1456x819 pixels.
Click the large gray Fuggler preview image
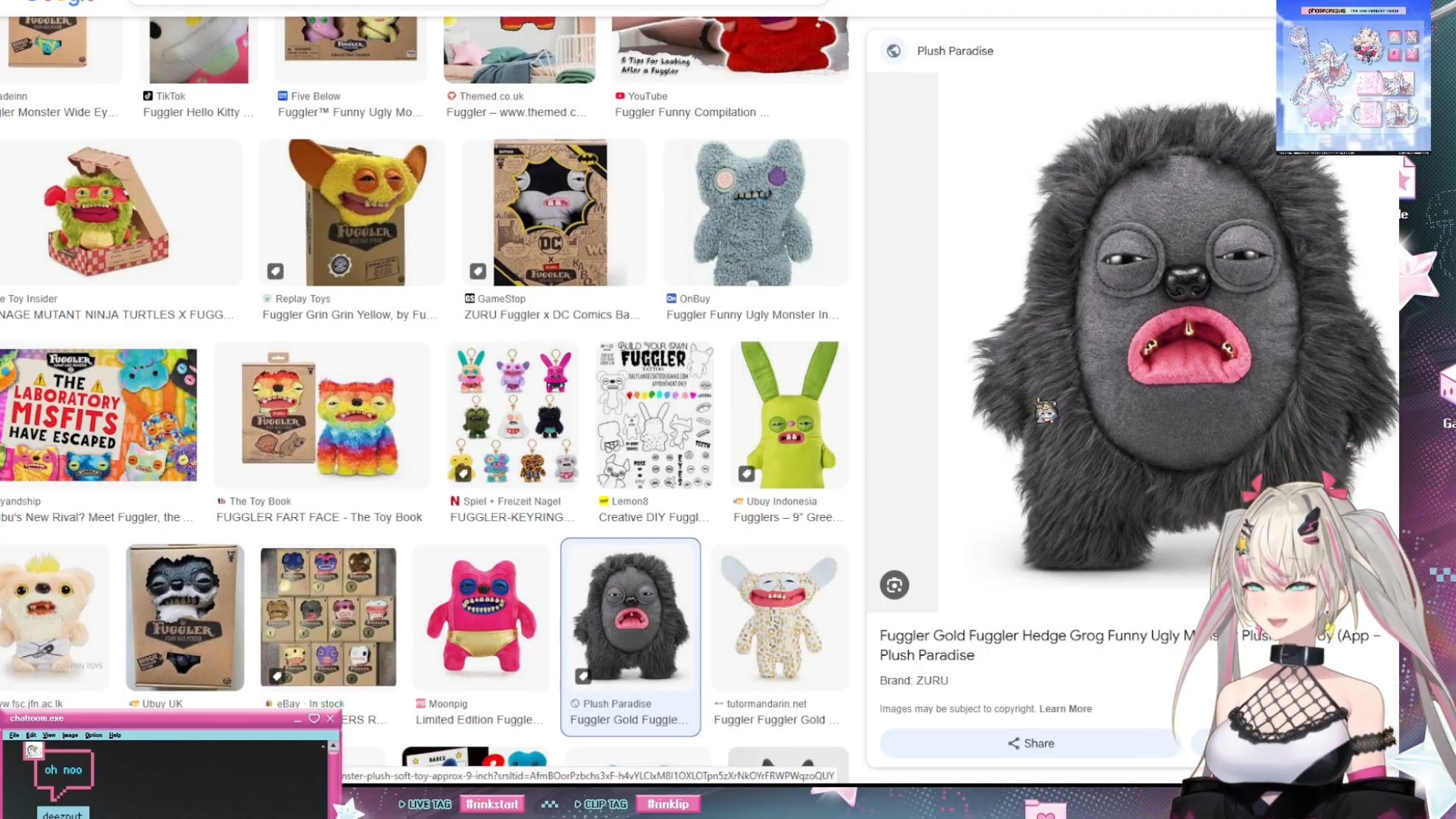coord(1170,343)
